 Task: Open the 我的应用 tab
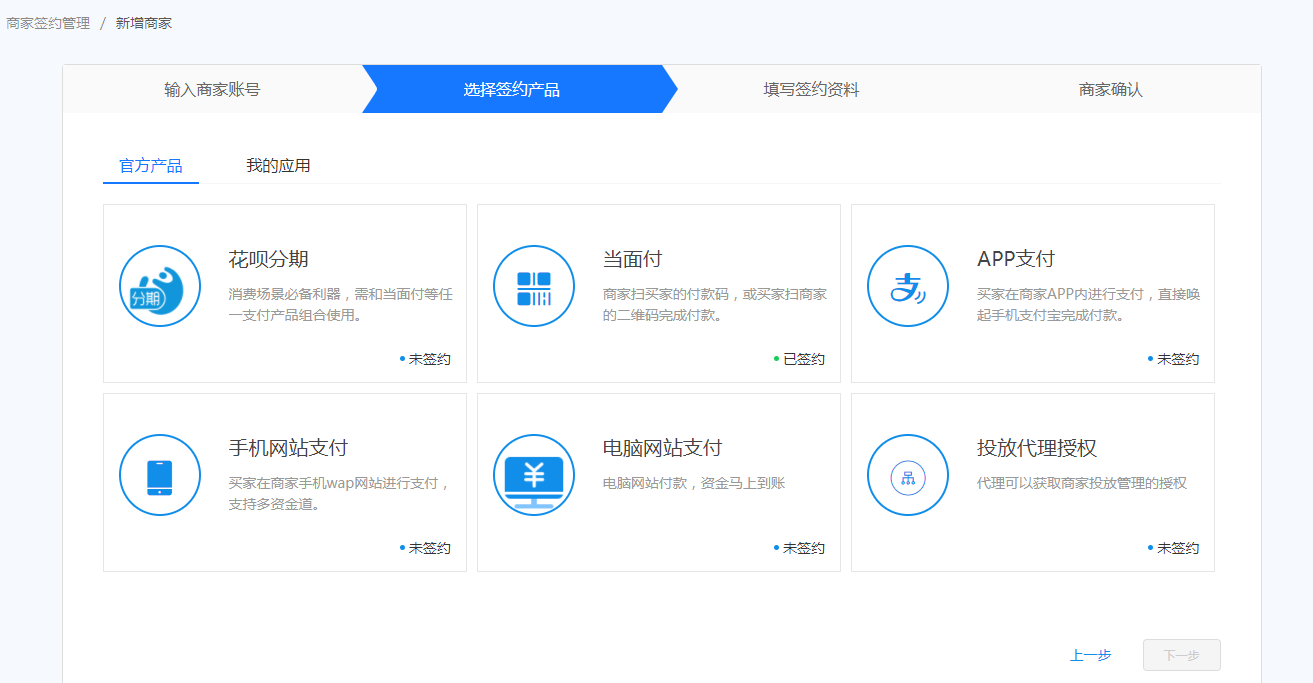pos(278,166)
